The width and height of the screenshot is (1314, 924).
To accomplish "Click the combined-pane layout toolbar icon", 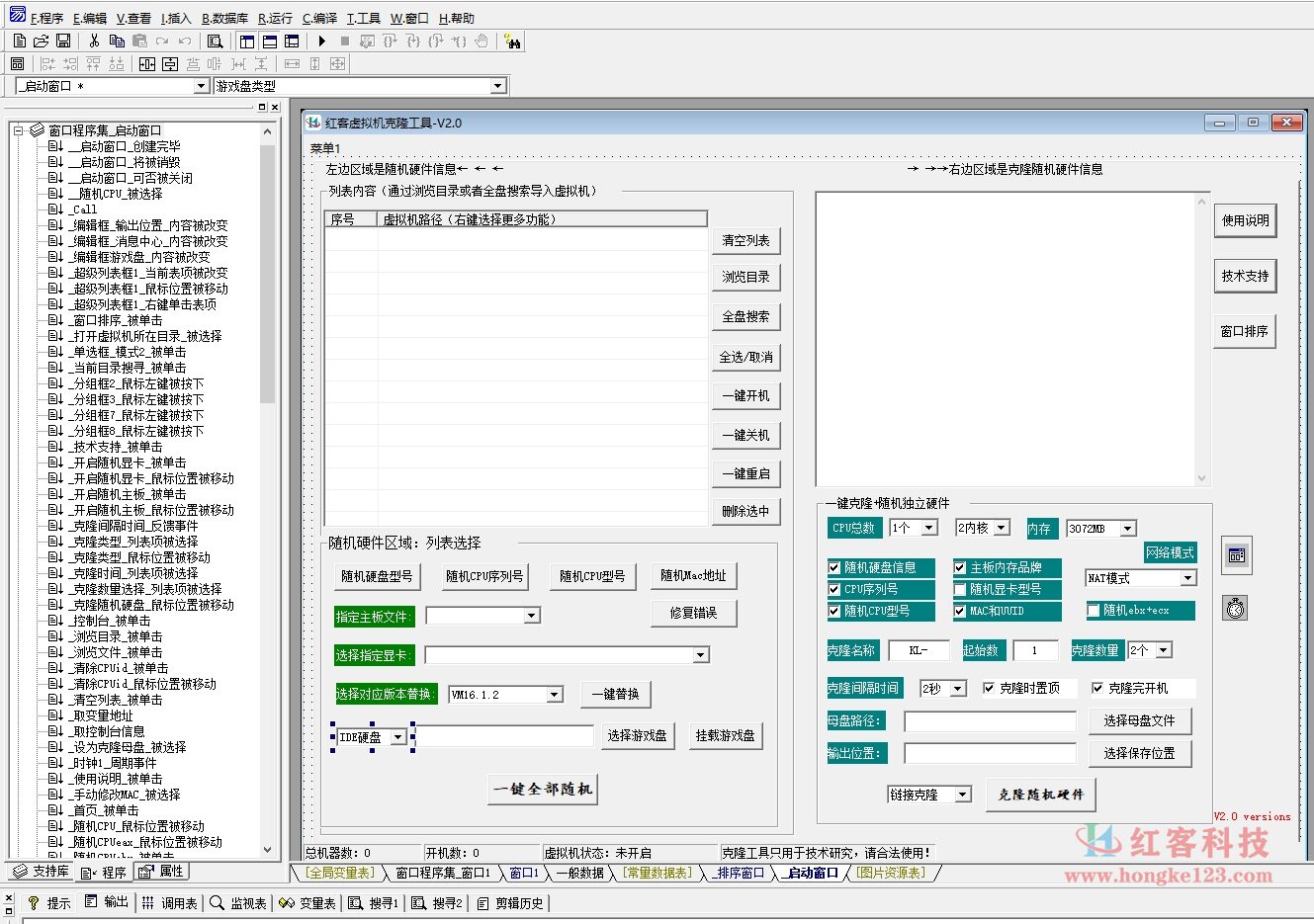I will click(292, 42).
